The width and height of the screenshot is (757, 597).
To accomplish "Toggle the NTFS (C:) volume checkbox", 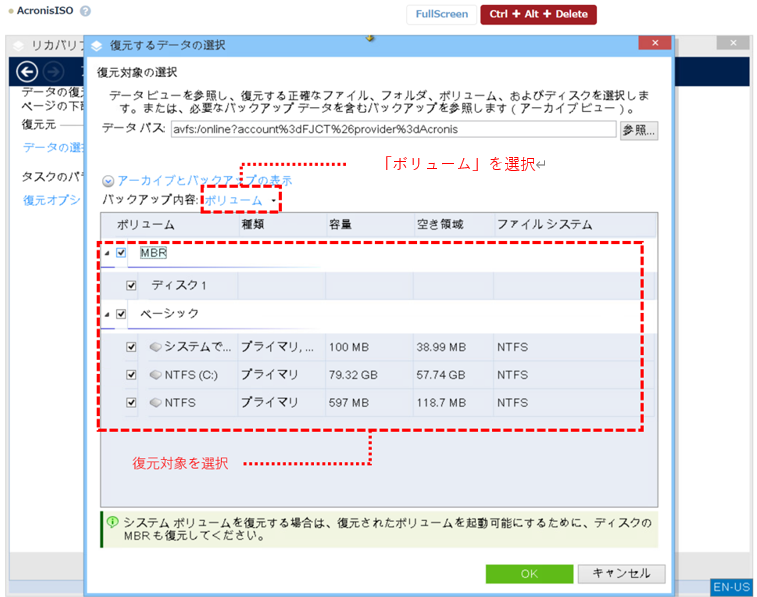I will click(131, 375).
